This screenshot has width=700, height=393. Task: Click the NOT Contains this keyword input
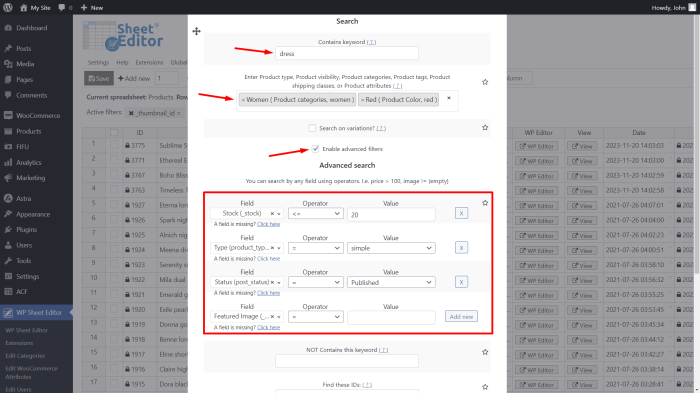347,361
